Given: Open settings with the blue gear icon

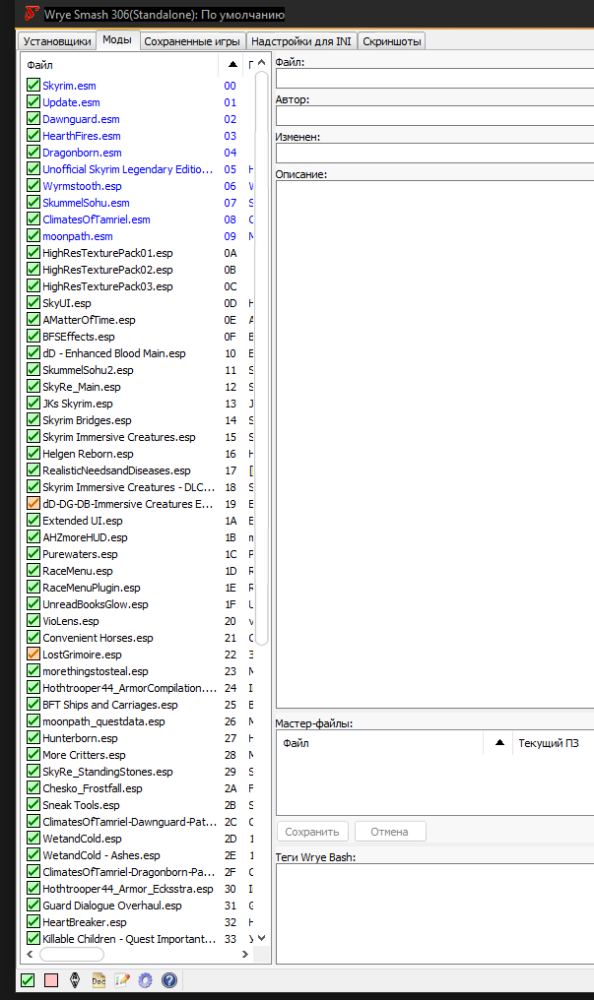Looking at the screenshot, I should point(145,980).
